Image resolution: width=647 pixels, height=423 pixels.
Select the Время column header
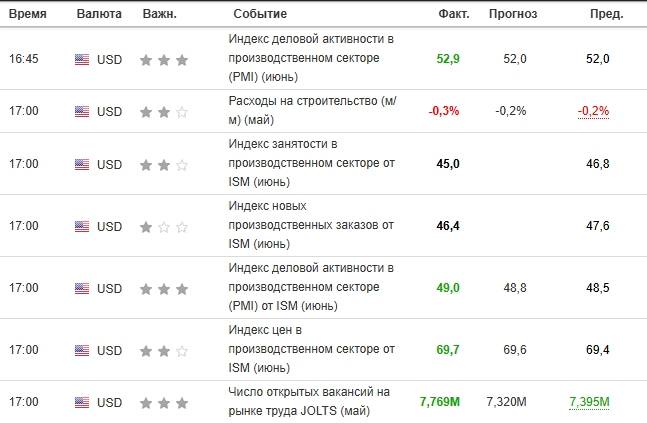point(28,14)
